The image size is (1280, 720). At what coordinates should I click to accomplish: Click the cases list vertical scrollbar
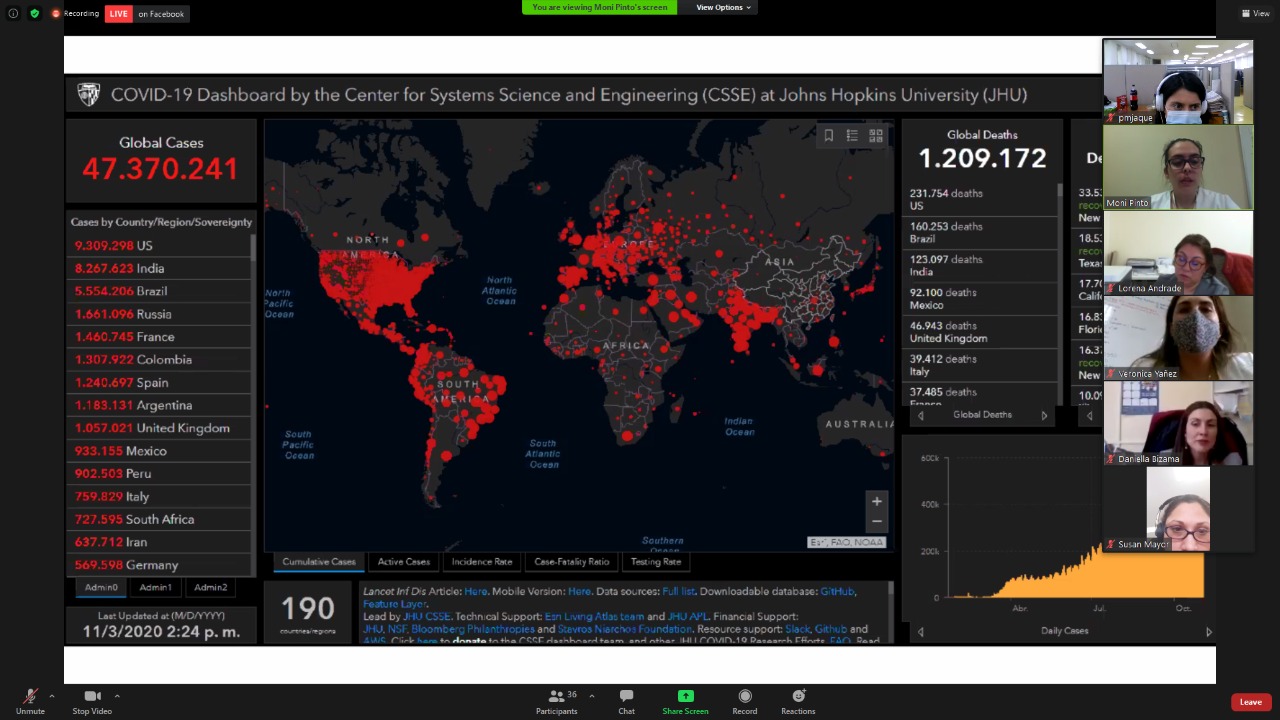pyautogui.click(x=253, y=404)
